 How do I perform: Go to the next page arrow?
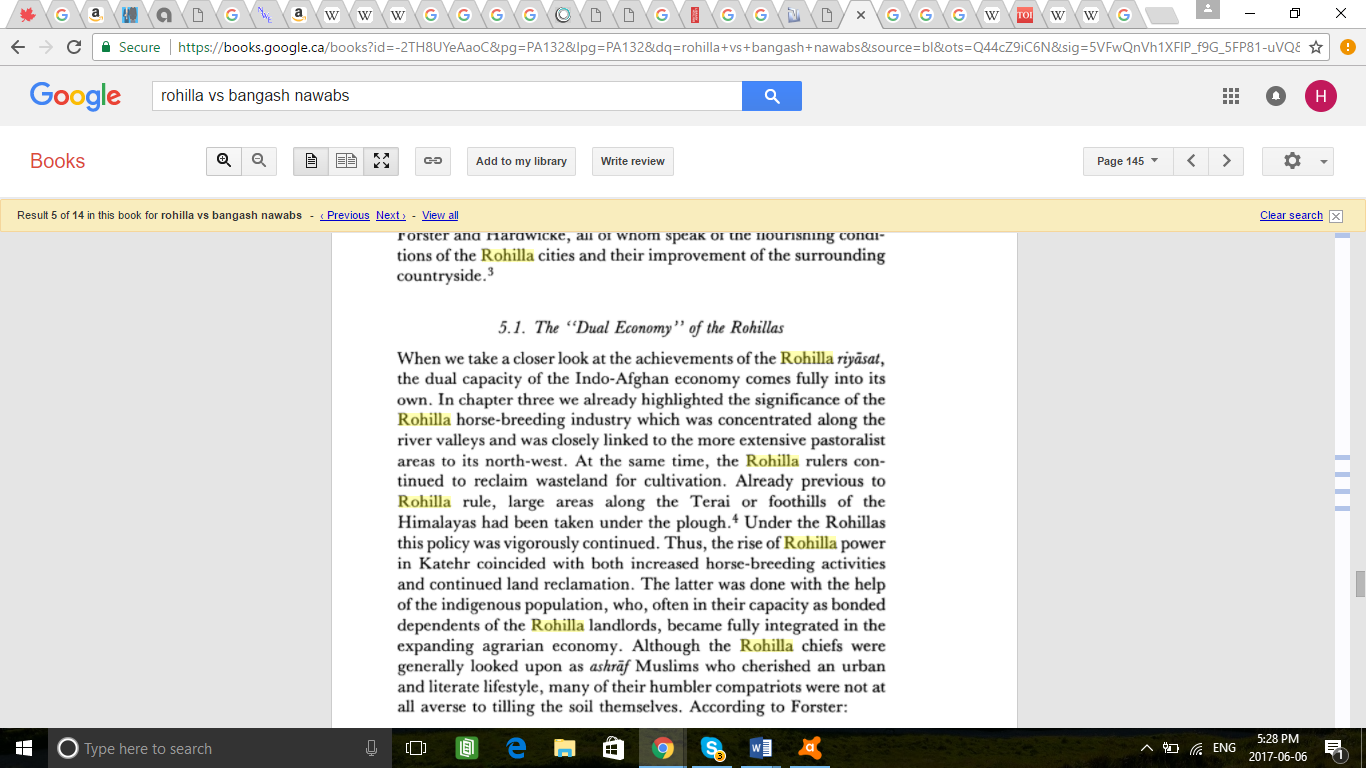tap(1226, 161)
